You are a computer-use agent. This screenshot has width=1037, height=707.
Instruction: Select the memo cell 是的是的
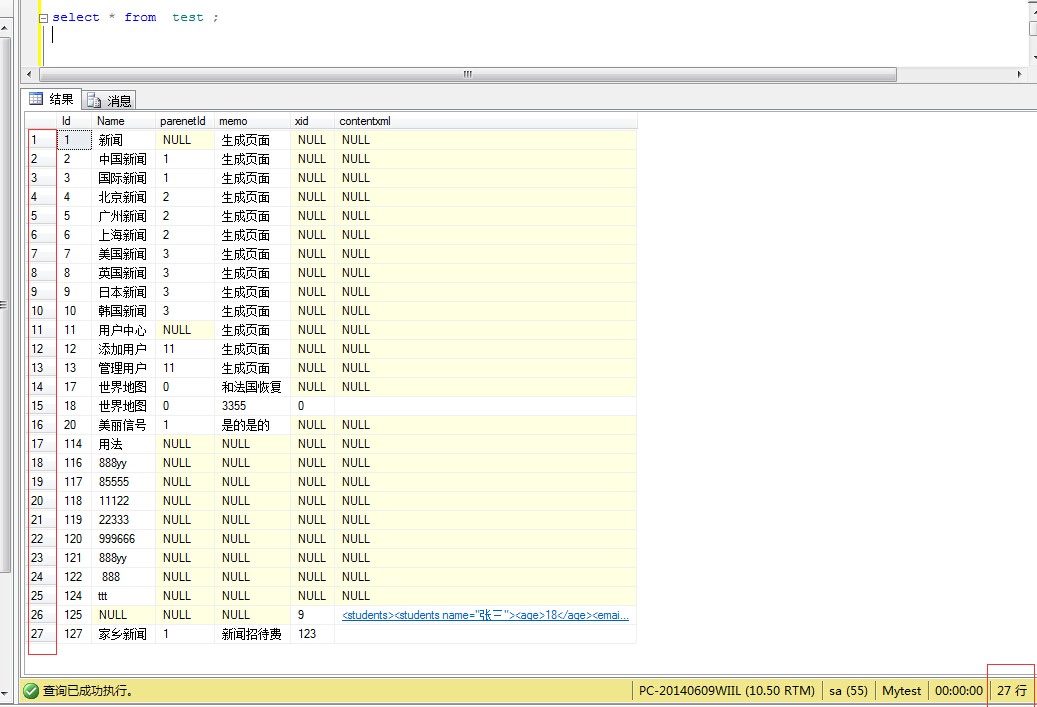(252, 425)
